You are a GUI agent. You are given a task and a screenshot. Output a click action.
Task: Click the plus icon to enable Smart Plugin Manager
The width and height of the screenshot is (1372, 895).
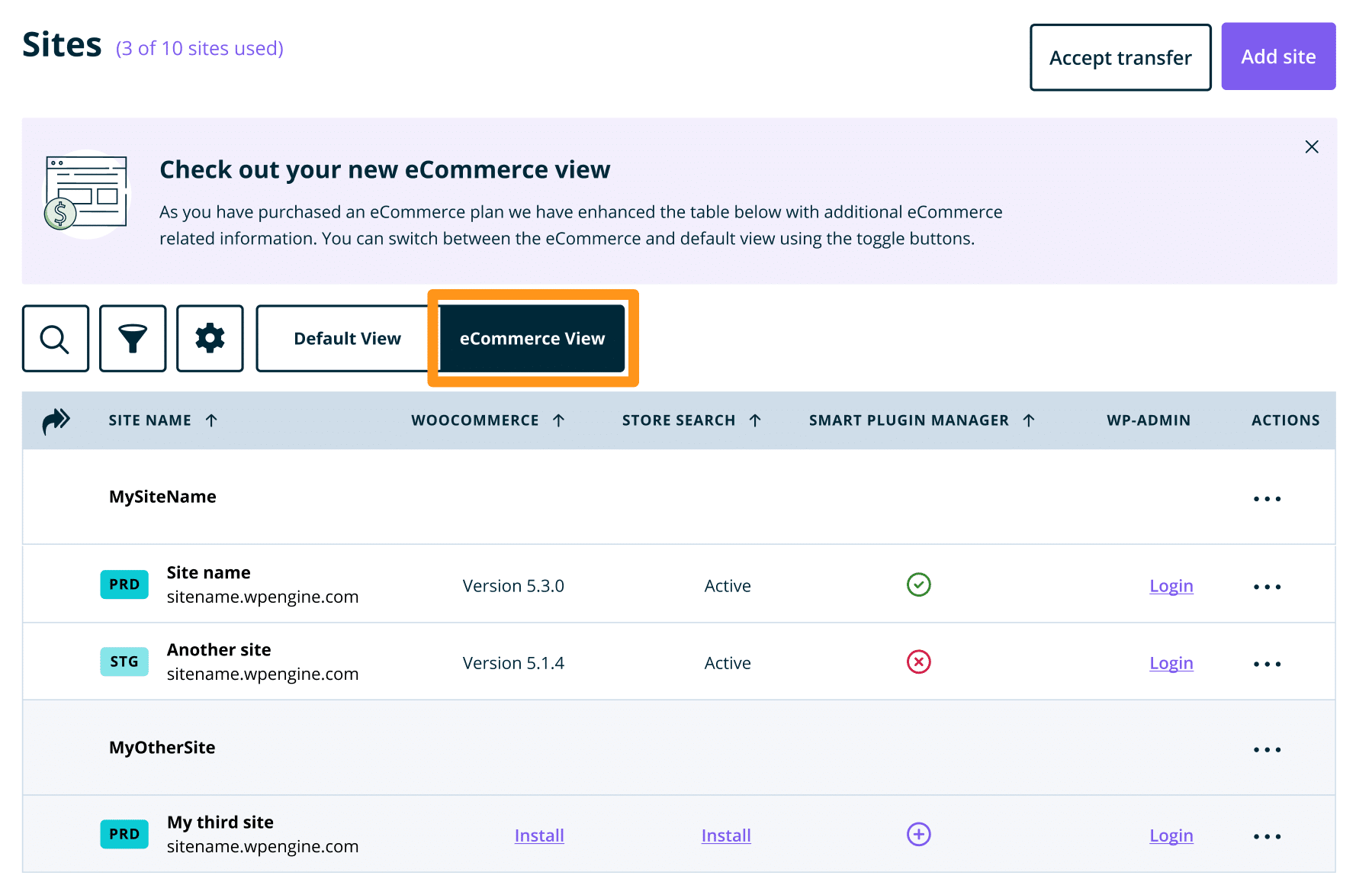click(x=918, y=834)
